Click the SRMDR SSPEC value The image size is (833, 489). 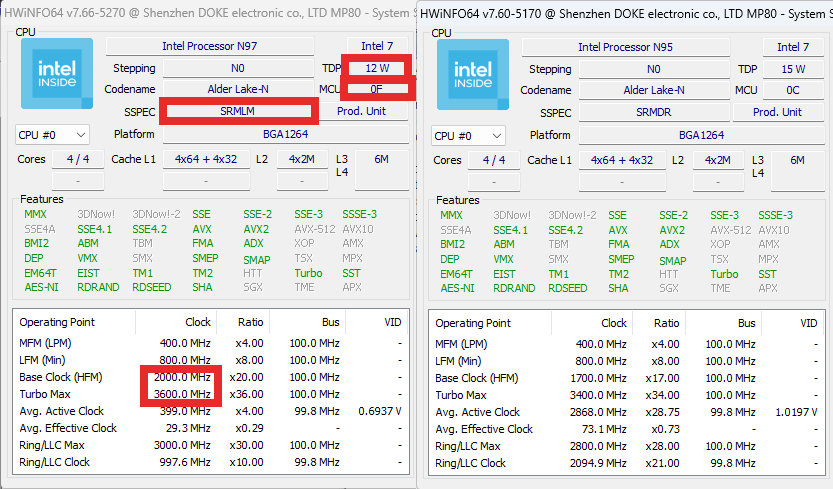[654, 112]
